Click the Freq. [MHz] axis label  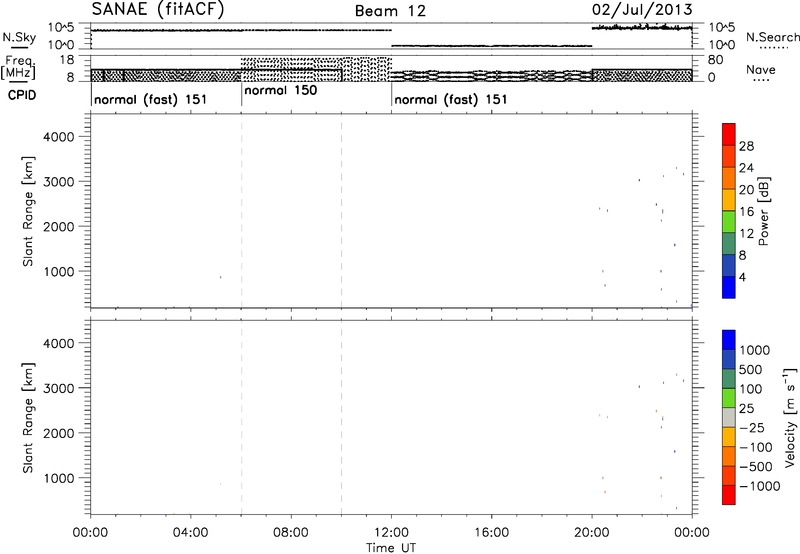(x=19, y=68)
